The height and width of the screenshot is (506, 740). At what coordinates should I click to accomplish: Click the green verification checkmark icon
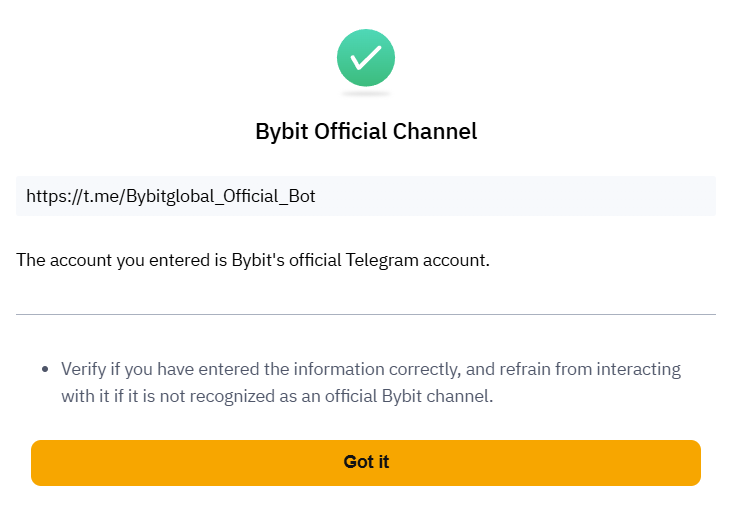pyautogui.click(x=366, y=58)
